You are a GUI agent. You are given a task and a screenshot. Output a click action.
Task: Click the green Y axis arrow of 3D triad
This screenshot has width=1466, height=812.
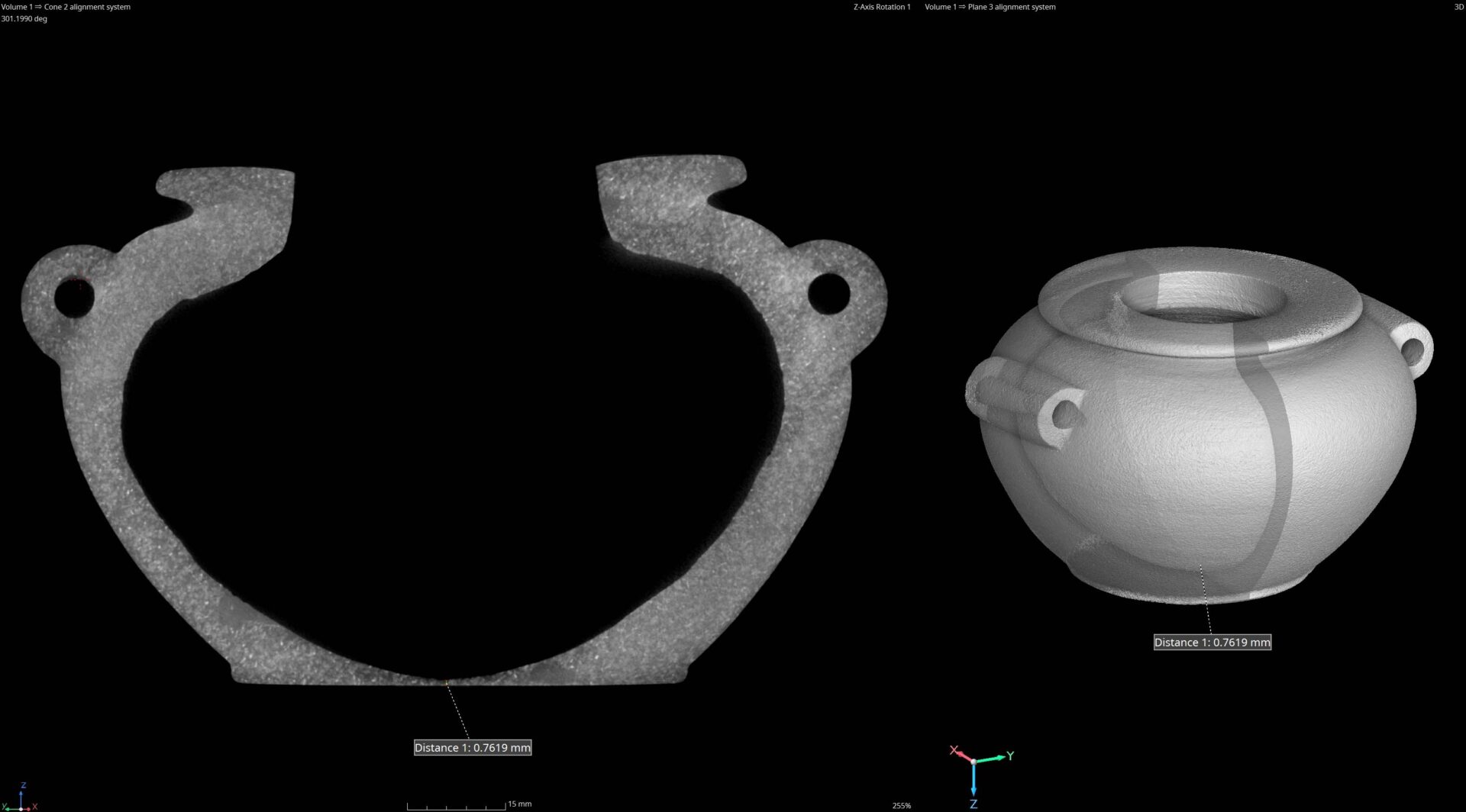pyautogui.click(x=995, y=758)
